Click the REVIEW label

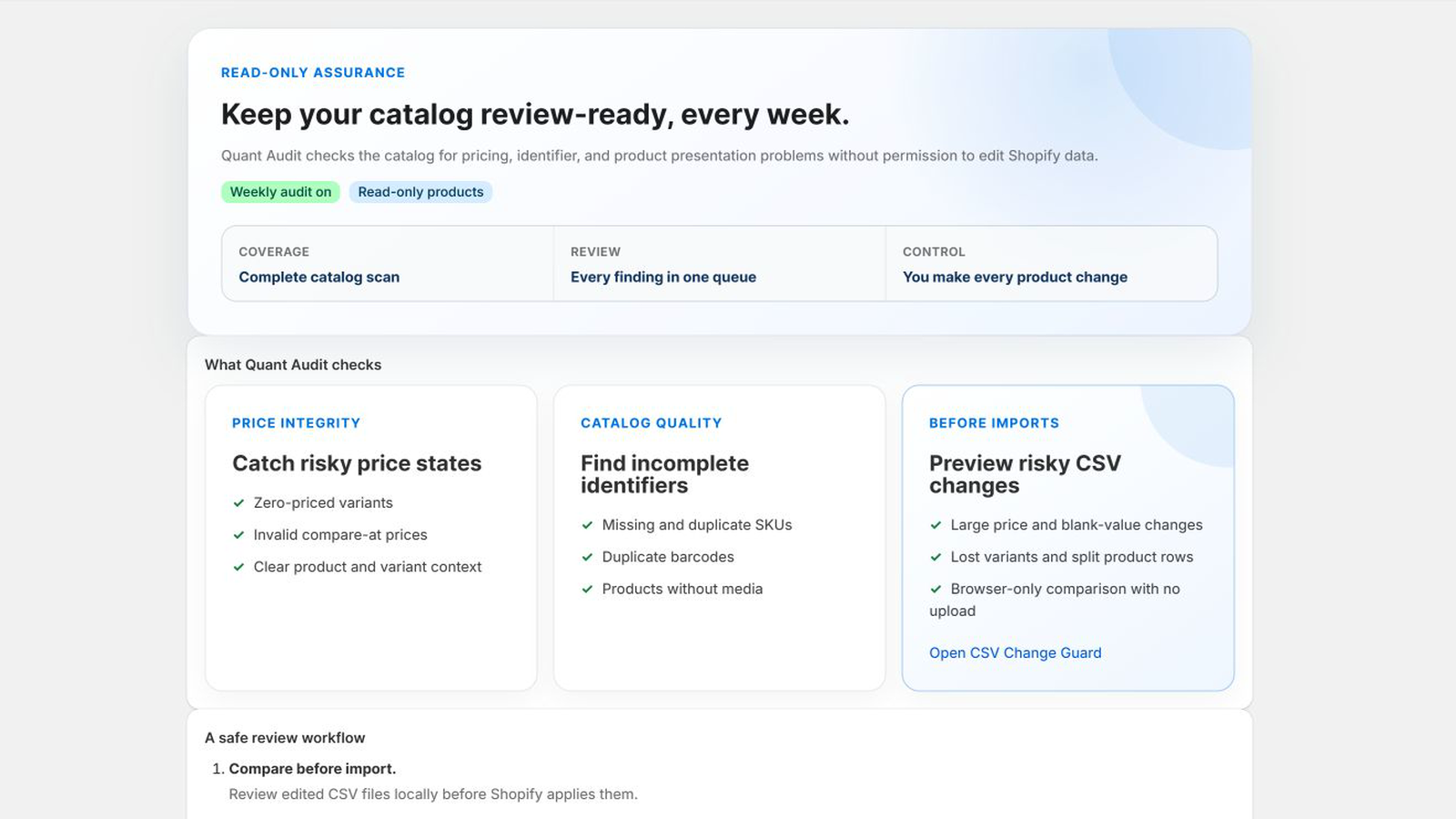coord(595,252)
